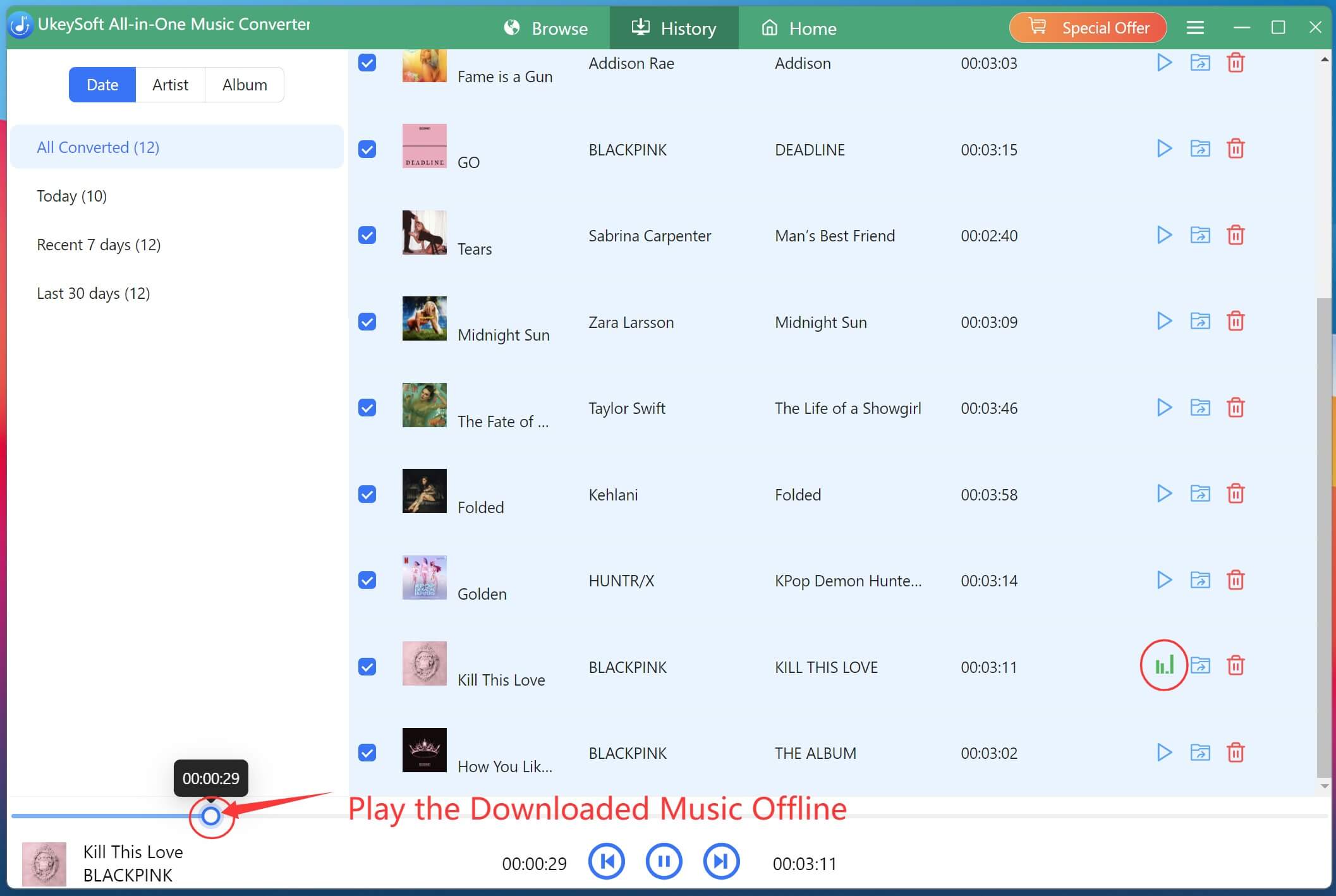This screenshot has height=896, width=1336.
Task: Play the How You Lik... track
Action: click(1164, 753)
